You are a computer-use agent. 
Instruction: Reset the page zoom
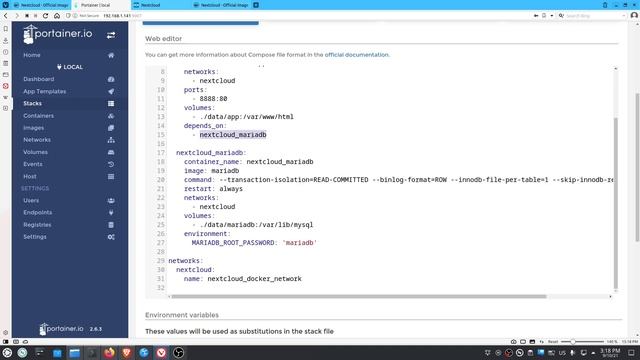[553, 342]
